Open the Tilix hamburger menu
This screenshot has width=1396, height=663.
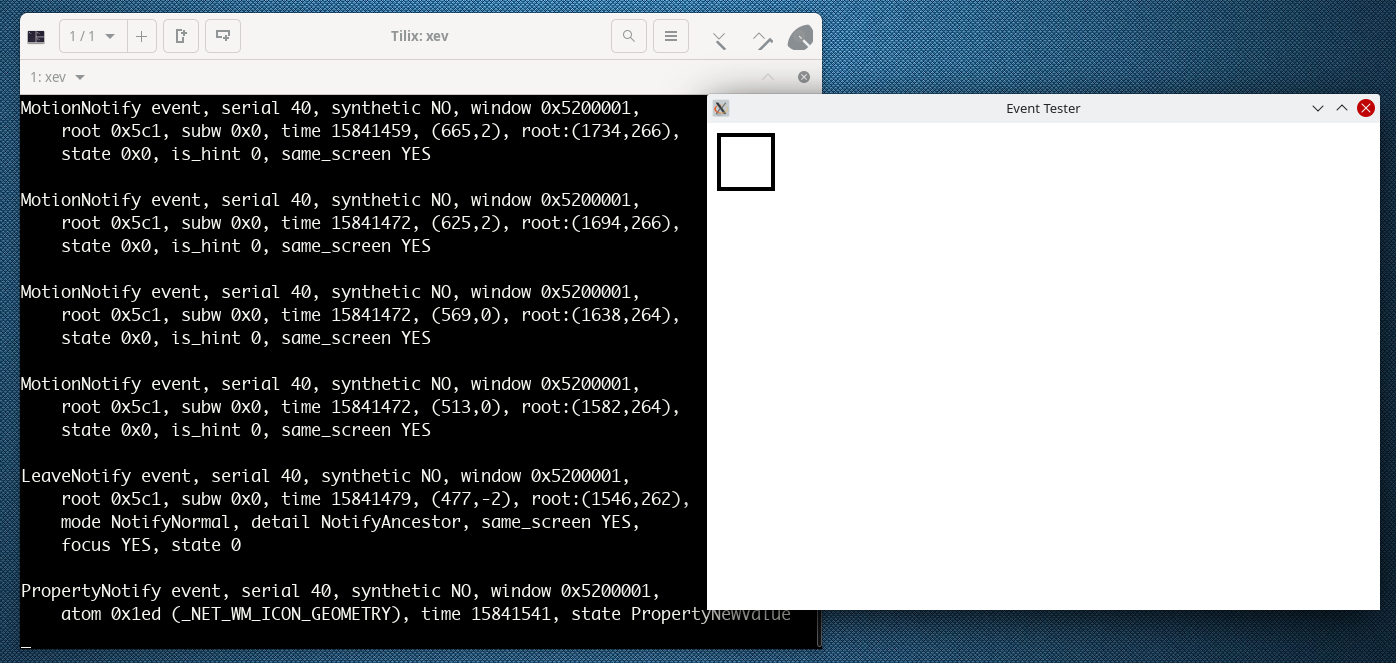pyautogui.click(x=671, y=37)
